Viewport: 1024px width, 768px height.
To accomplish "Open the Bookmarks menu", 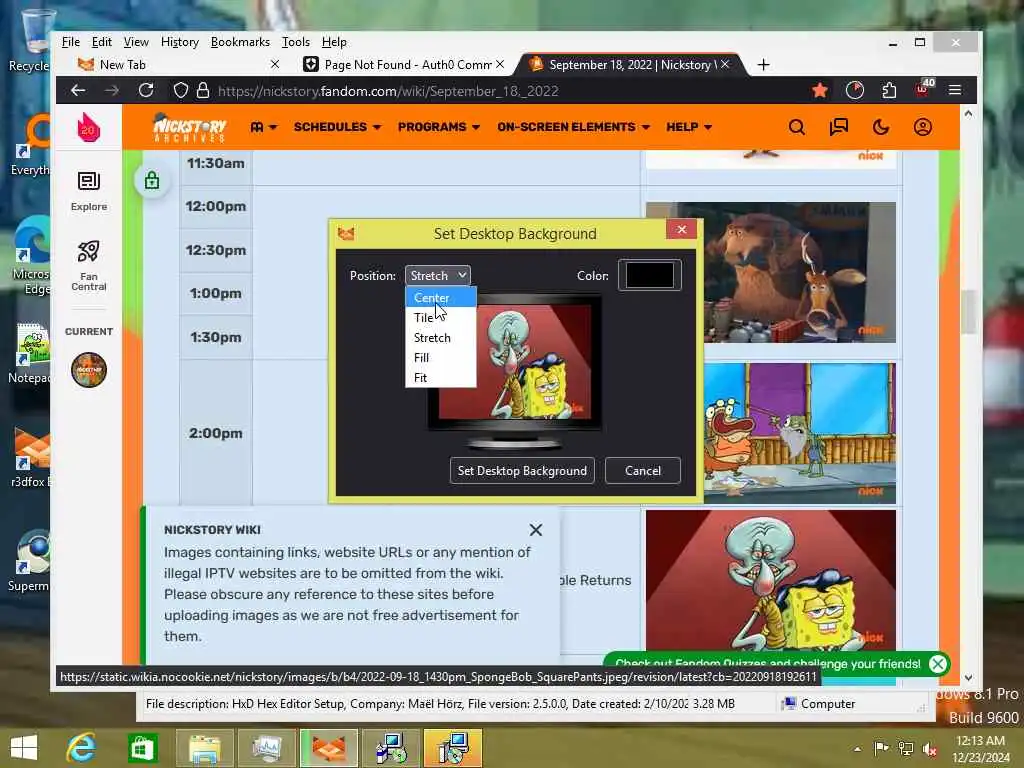I will [x=240, y=42].
